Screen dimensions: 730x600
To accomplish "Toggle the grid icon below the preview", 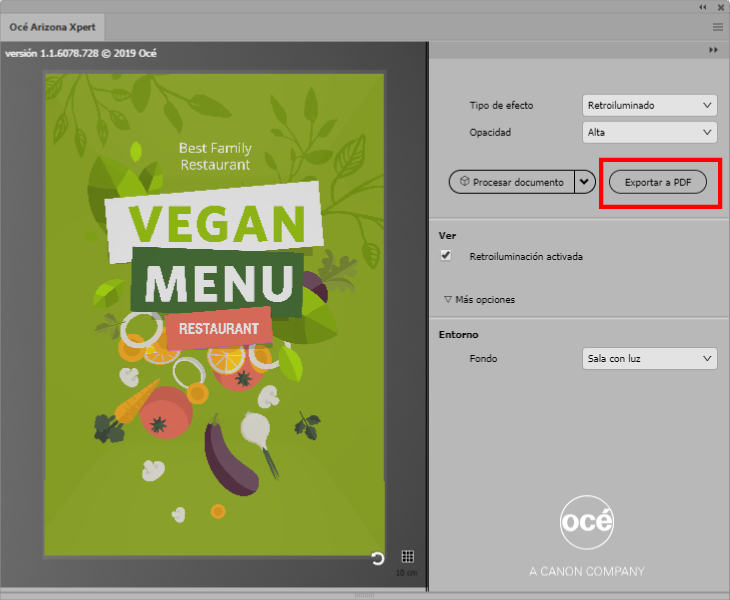I will (407, 556).
